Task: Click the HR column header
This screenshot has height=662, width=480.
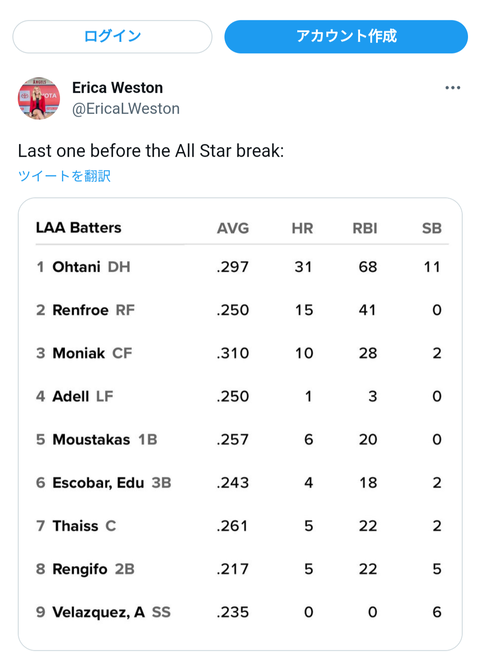Action: coord(302,228)
